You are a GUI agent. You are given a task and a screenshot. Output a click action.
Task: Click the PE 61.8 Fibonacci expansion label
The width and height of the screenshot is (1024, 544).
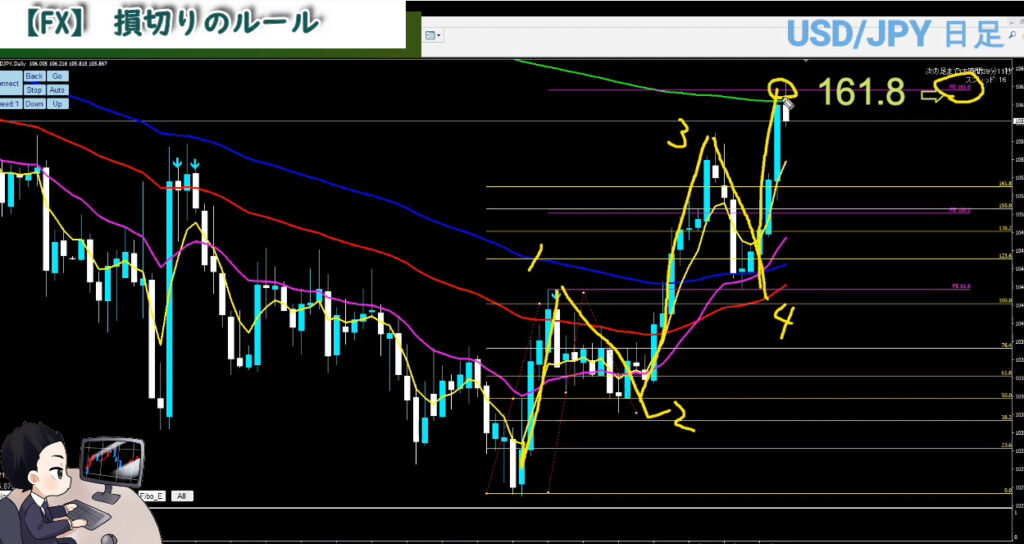961,287
